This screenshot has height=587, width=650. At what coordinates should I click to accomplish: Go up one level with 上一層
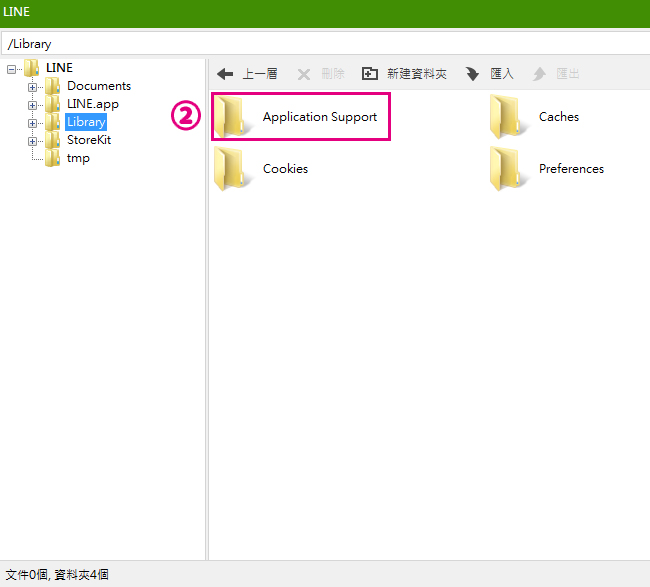pyautogui.click(x=260, y=74)
